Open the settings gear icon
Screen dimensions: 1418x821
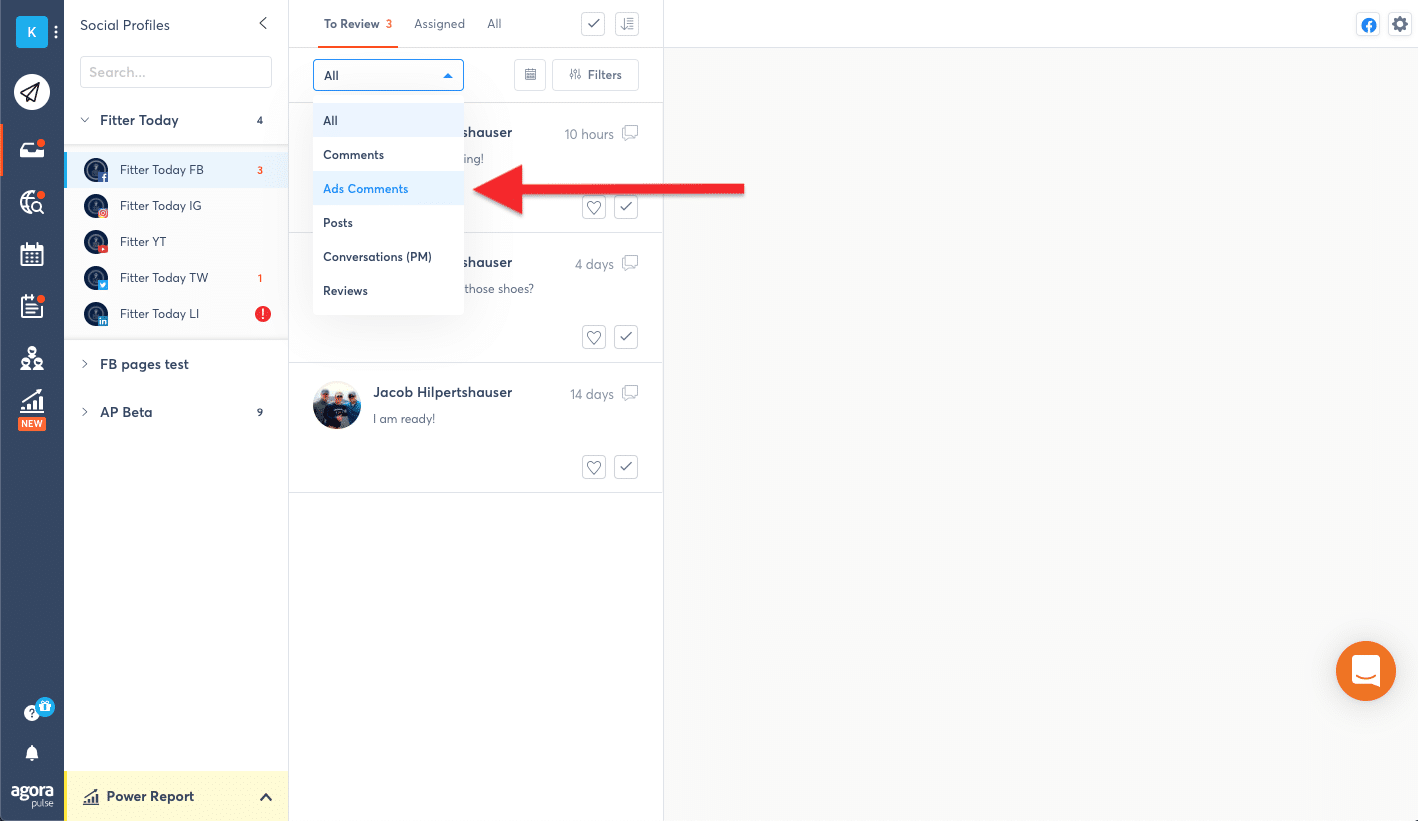[1400, 25]
